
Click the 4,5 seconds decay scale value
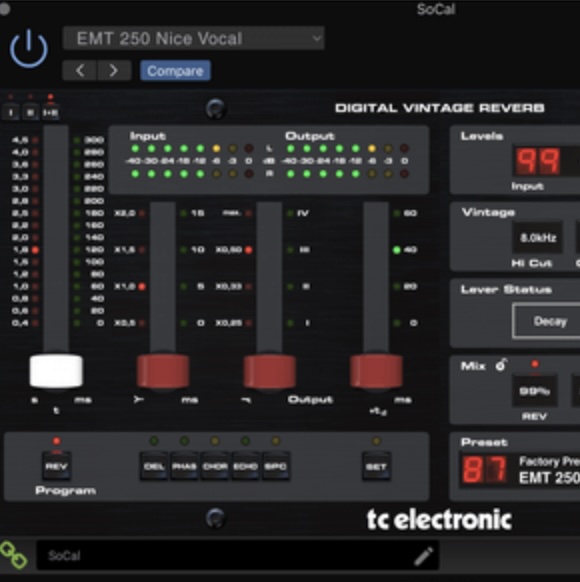pyautogui.click(x=20, y=140)
